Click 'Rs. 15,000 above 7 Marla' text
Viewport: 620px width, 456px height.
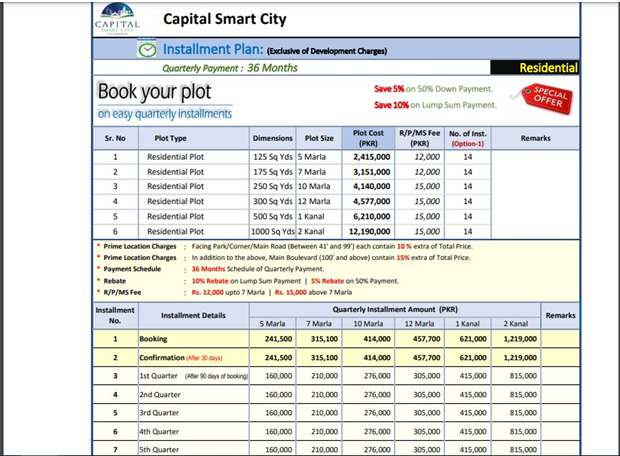tap(313, 293)
